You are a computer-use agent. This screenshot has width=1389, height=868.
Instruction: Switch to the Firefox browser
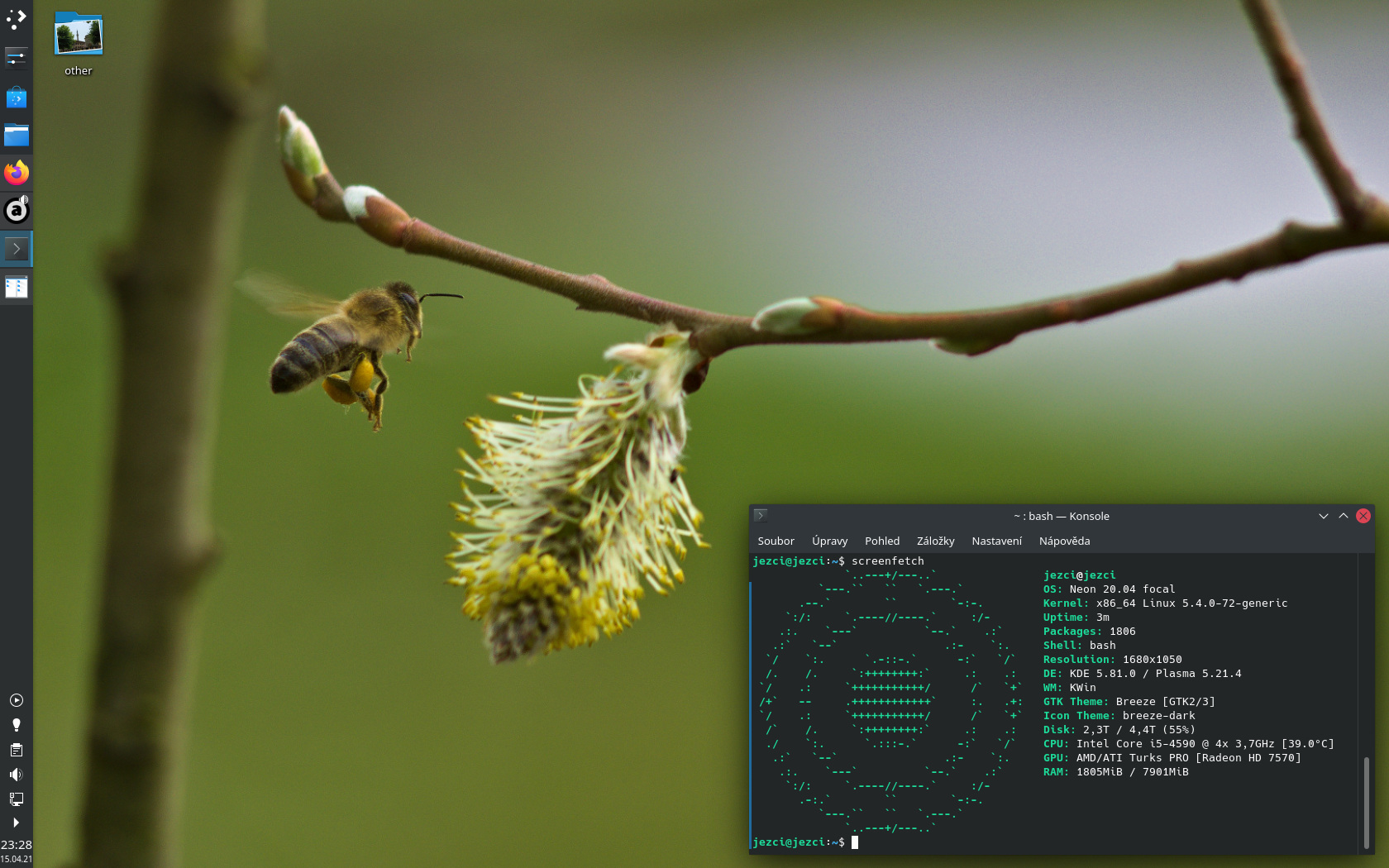17,173
